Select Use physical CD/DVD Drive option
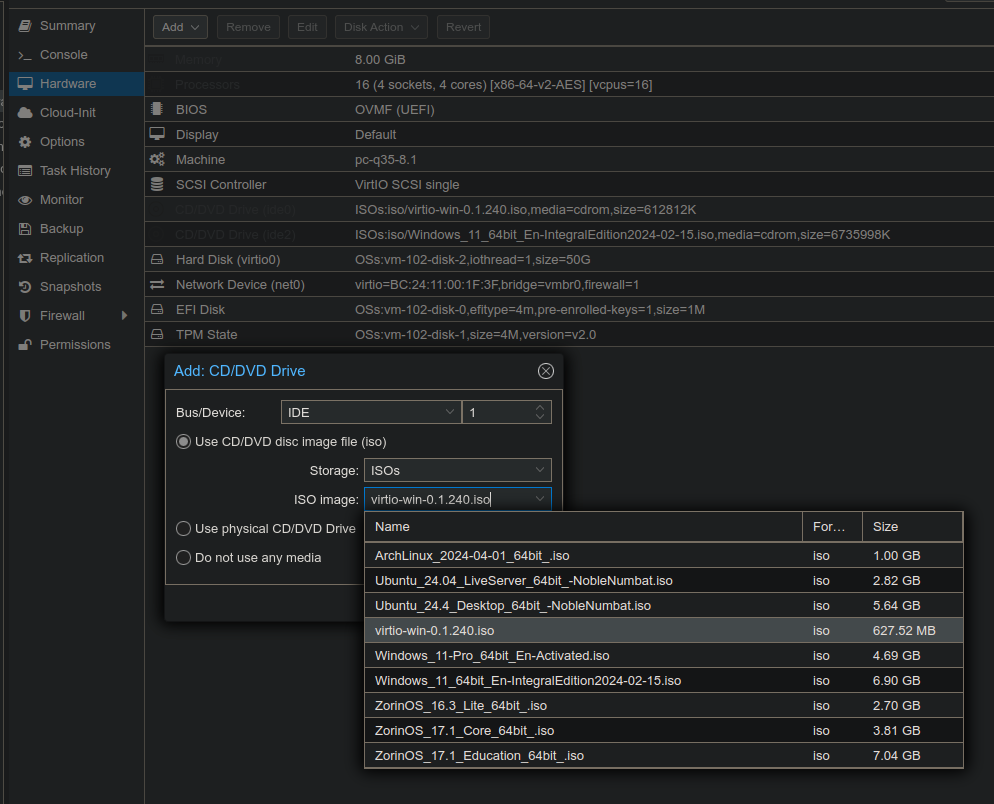 (184, 529)
